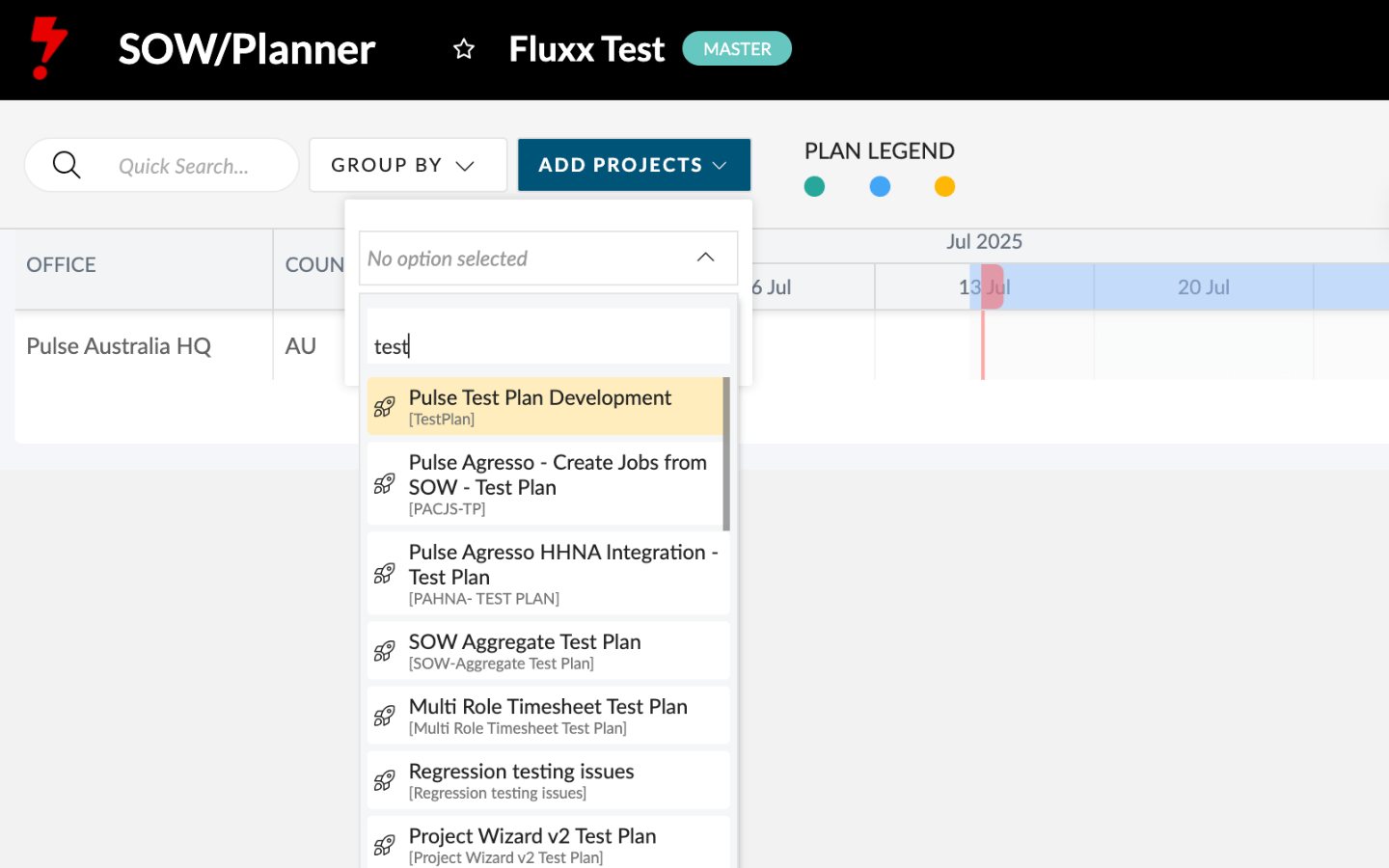The height and width of the screenshot is (868, 1389).
Task: Click rocket icon beside Regression testing issues
Action: pos(385,780)
